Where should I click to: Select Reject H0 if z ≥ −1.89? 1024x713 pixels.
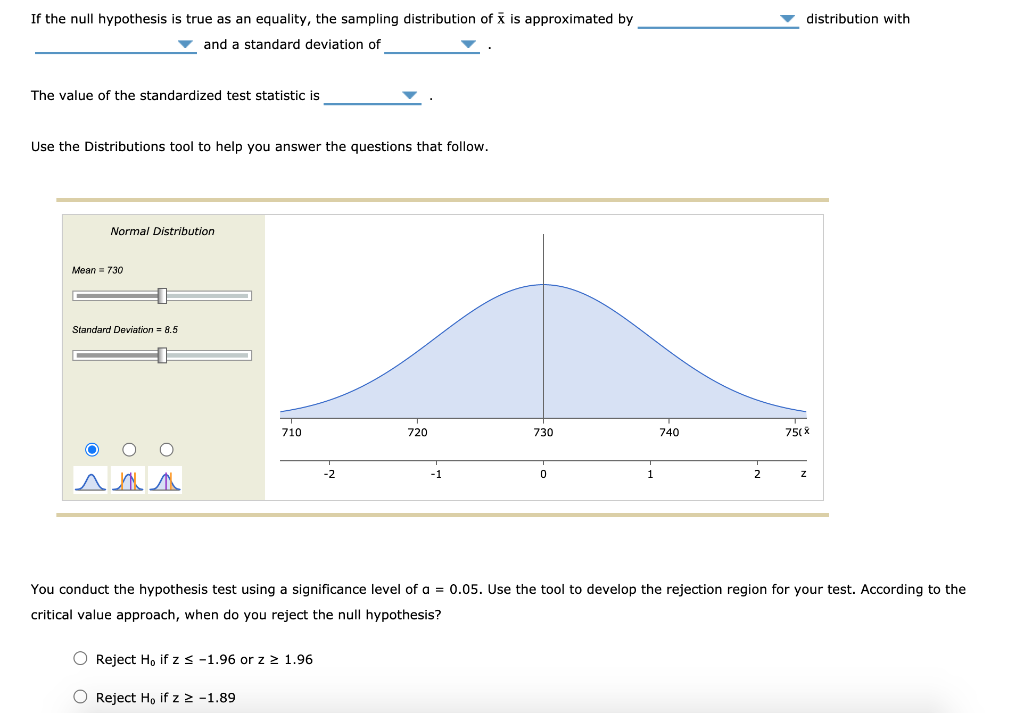click(x=79, y=697)
